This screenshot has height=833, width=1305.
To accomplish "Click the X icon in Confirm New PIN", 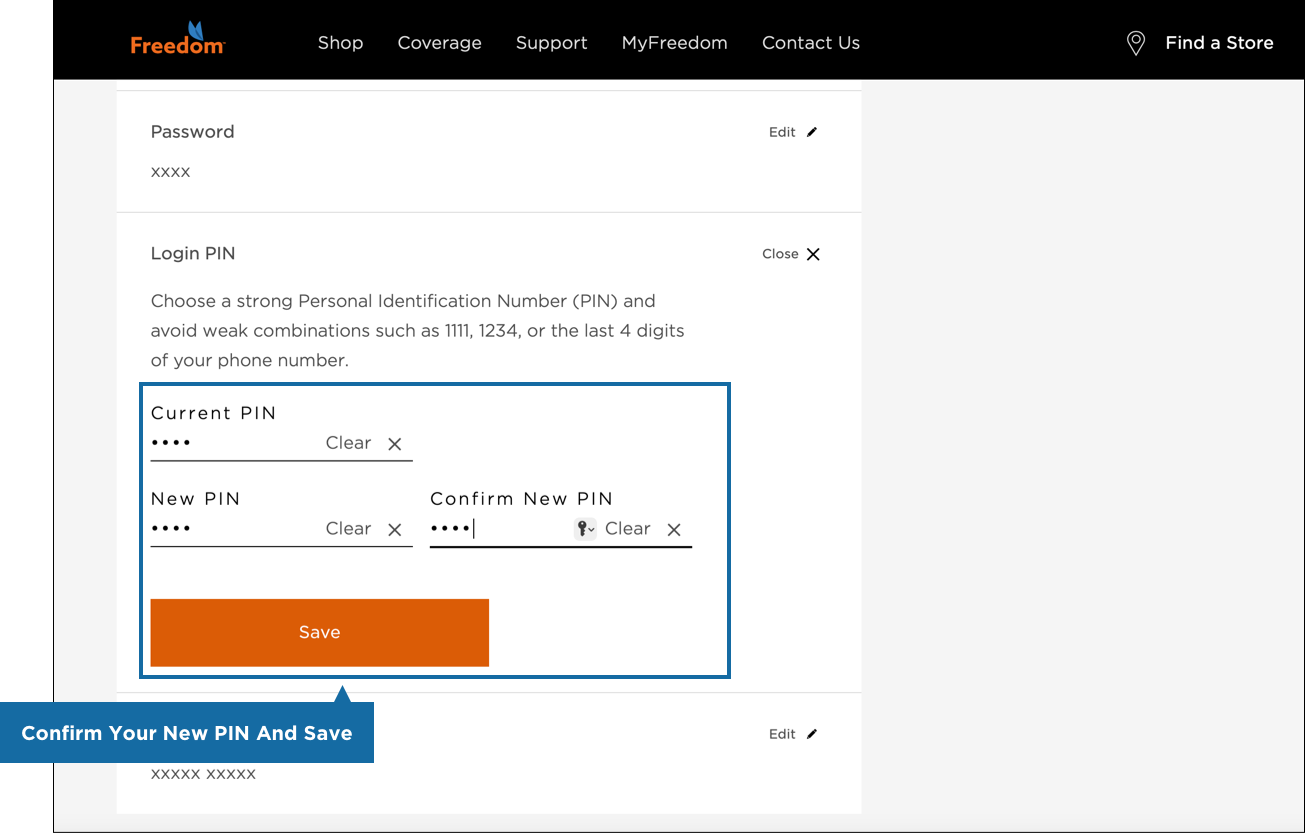I will 674,530.
